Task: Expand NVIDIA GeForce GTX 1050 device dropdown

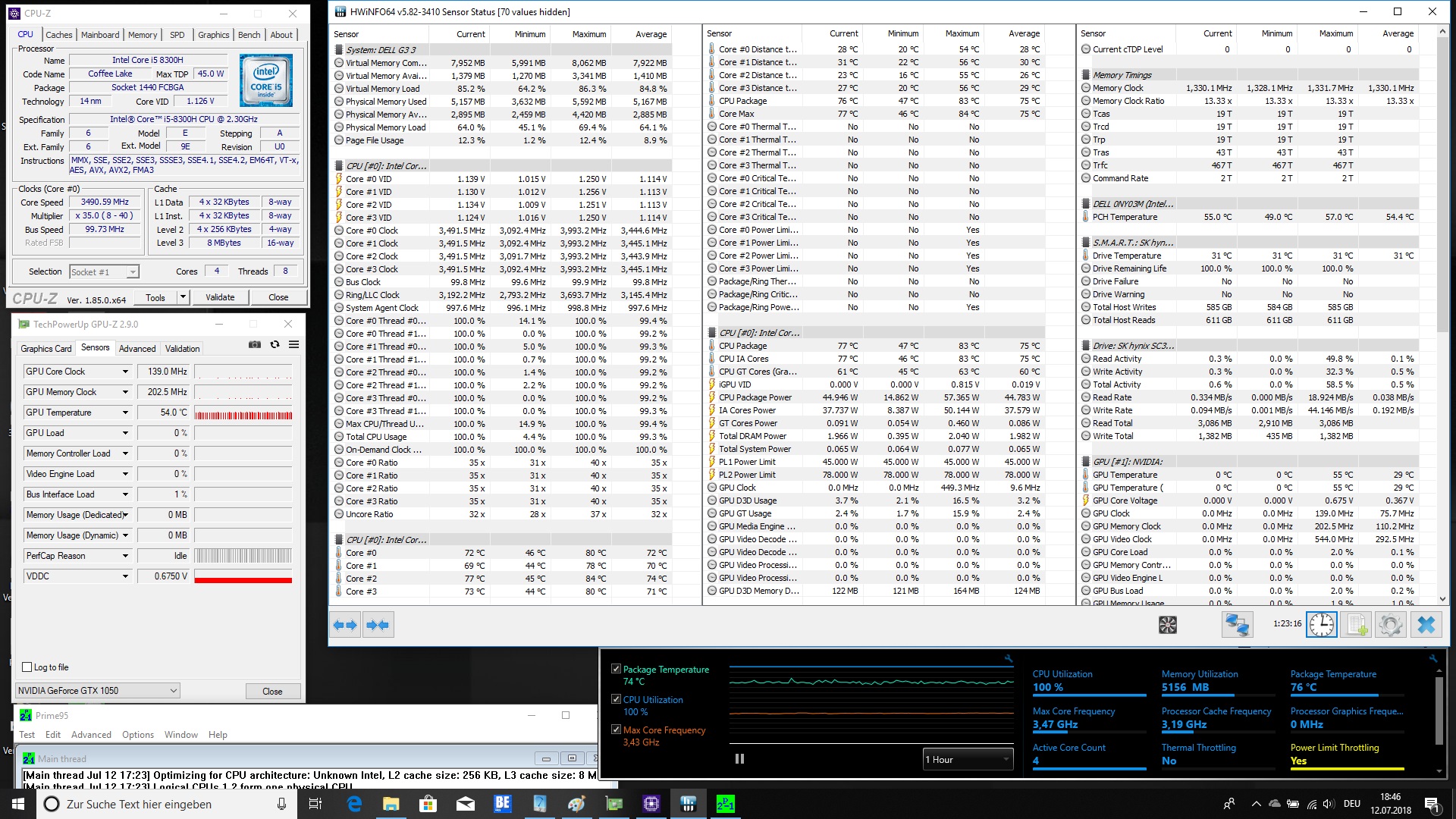Action: coord(173,691)
